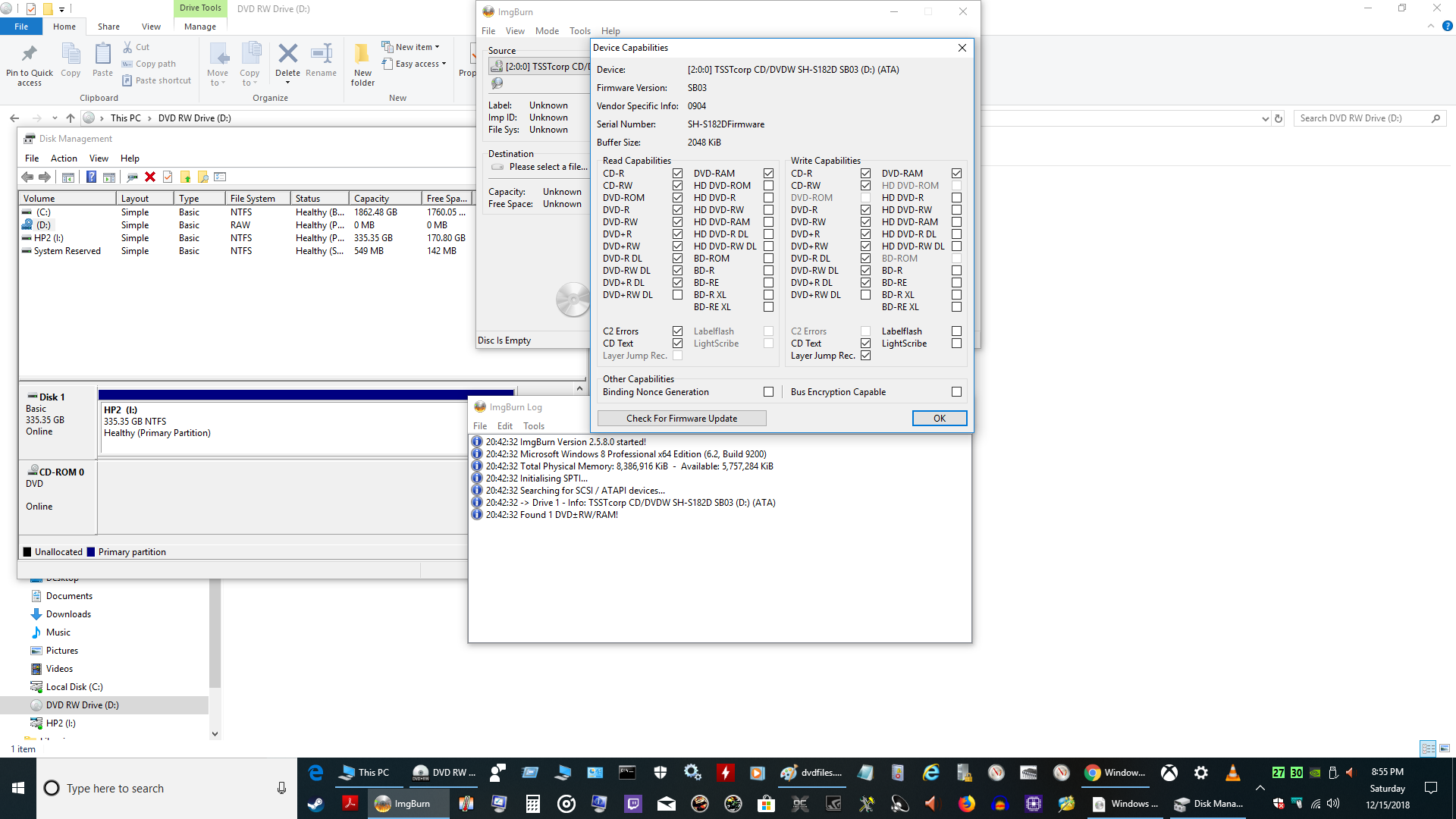1456x819 pixels.
Task: Click the Cut scissors item in ribbon
Action: click(136, 47)
